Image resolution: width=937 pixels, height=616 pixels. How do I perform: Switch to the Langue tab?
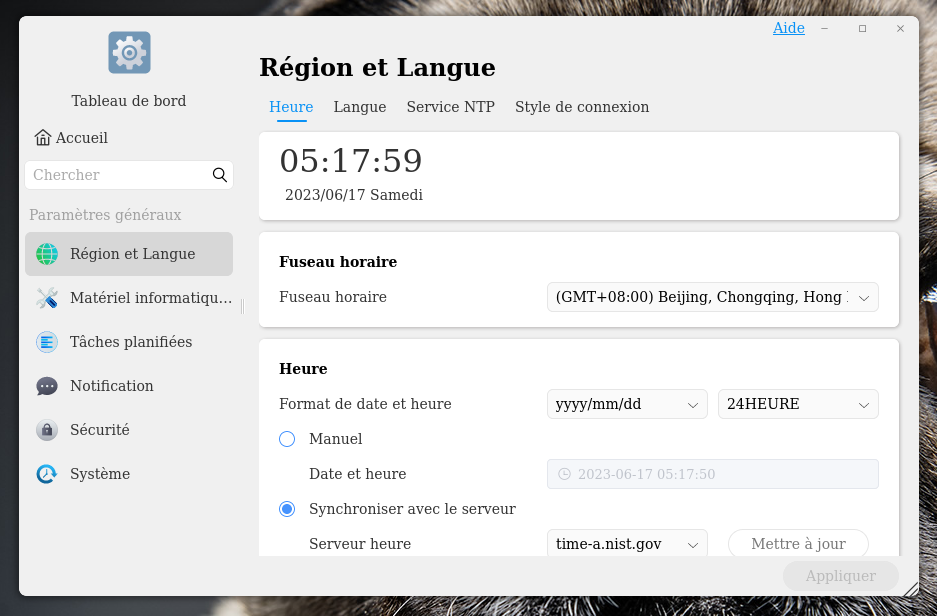pyautogui.click(x=360, y=107)
